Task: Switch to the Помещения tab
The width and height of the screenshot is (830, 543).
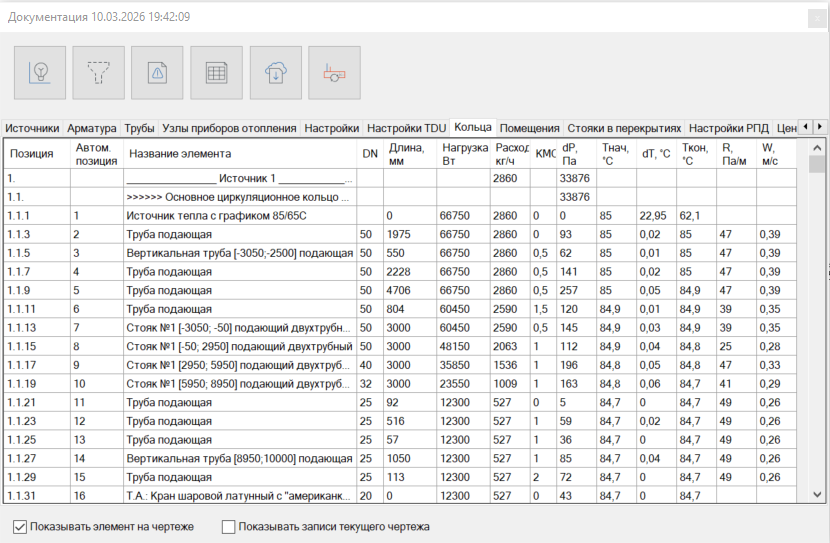Action: click(x=529, y=129)
